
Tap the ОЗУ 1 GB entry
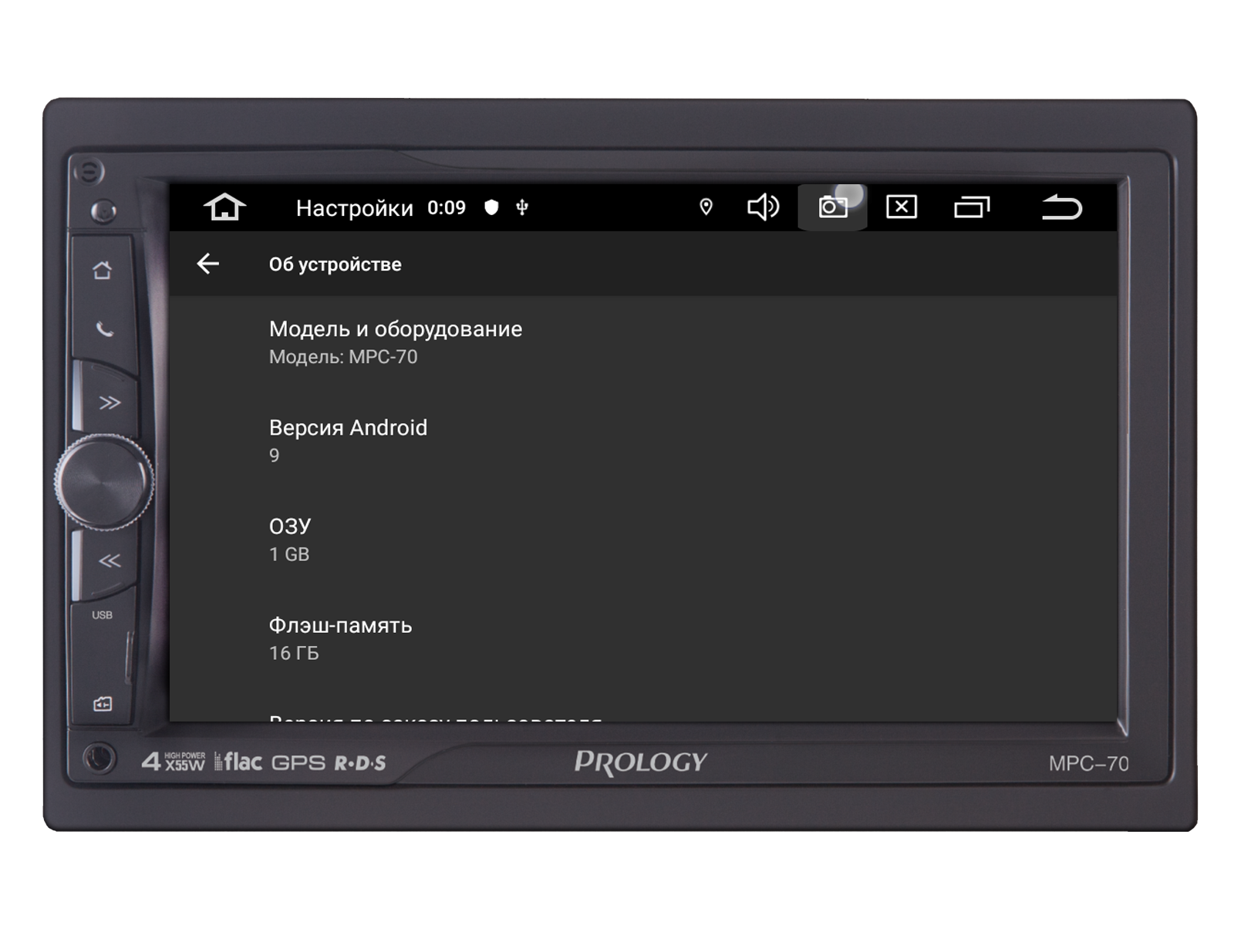(290, 540)
